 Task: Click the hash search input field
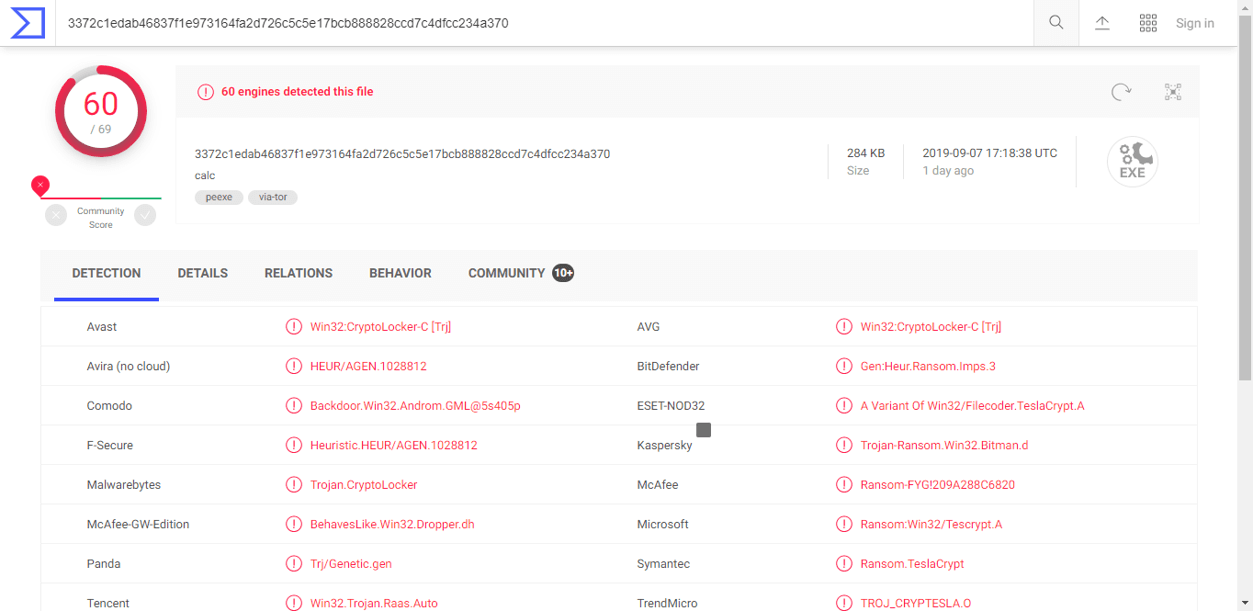pyautogui.click(x=545, y=23)
